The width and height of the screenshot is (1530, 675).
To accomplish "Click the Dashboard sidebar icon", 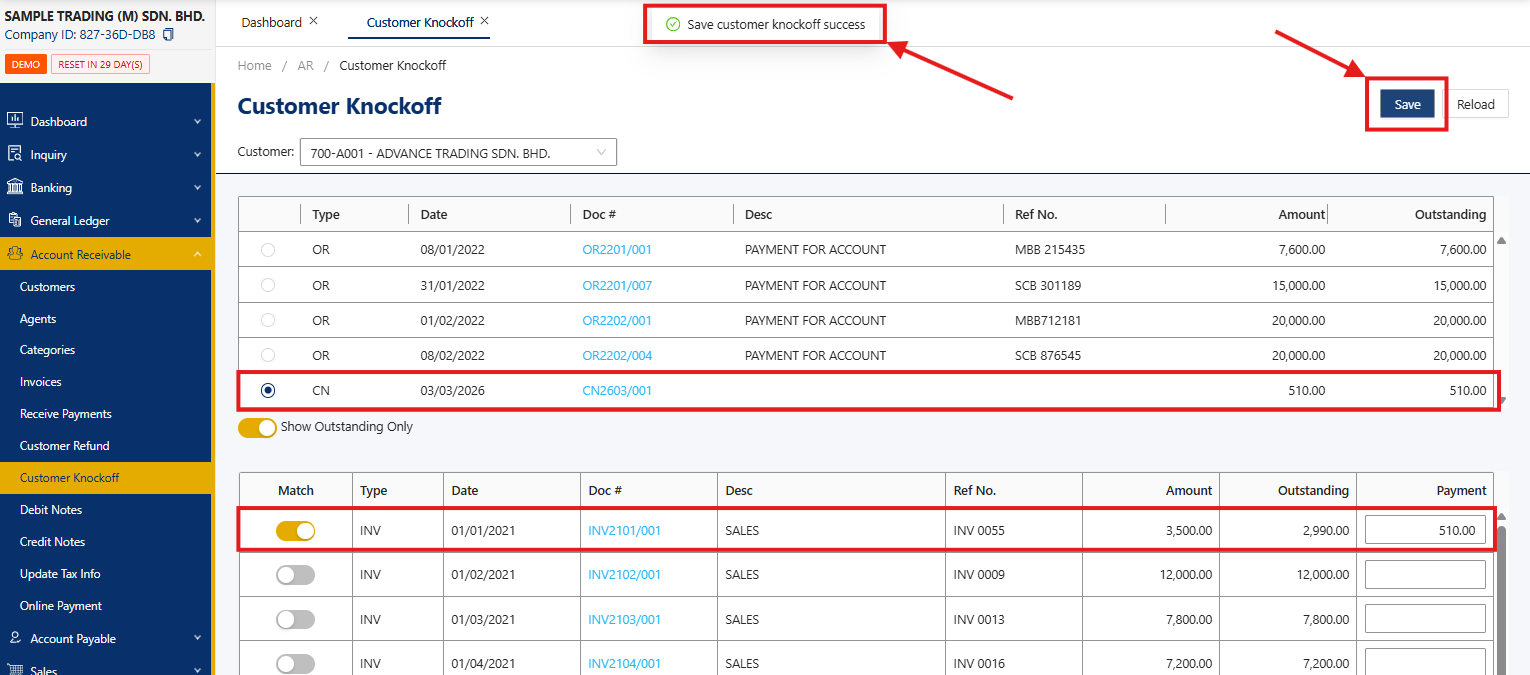I will click(15, 121).
